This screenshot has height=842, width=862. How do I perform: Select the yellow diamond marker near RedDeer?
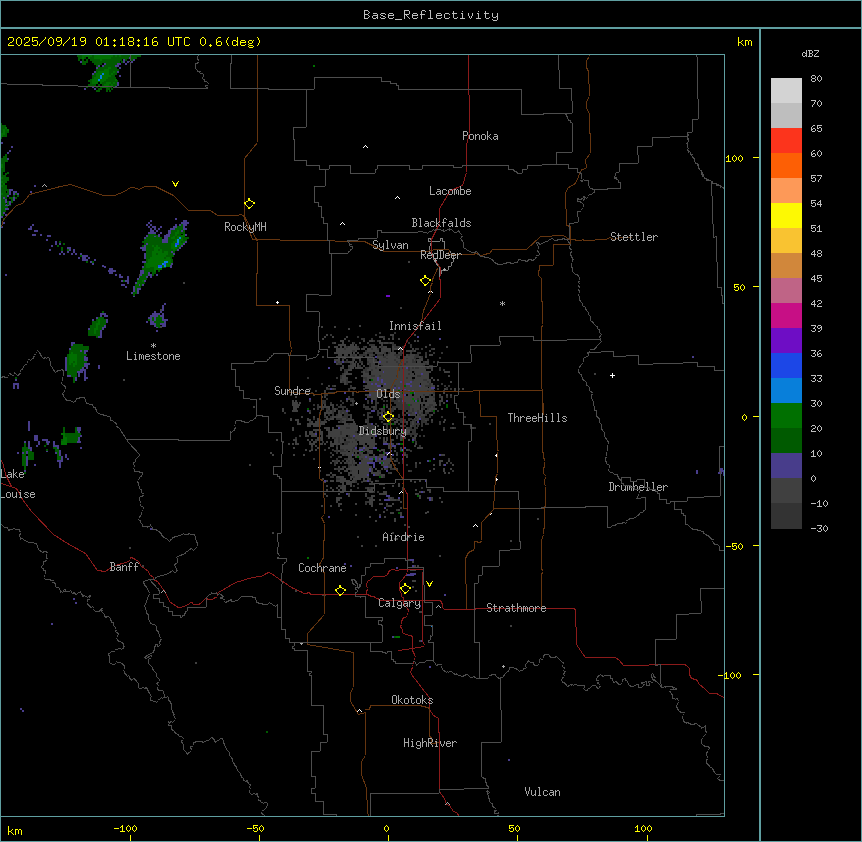tap(426, 281)
